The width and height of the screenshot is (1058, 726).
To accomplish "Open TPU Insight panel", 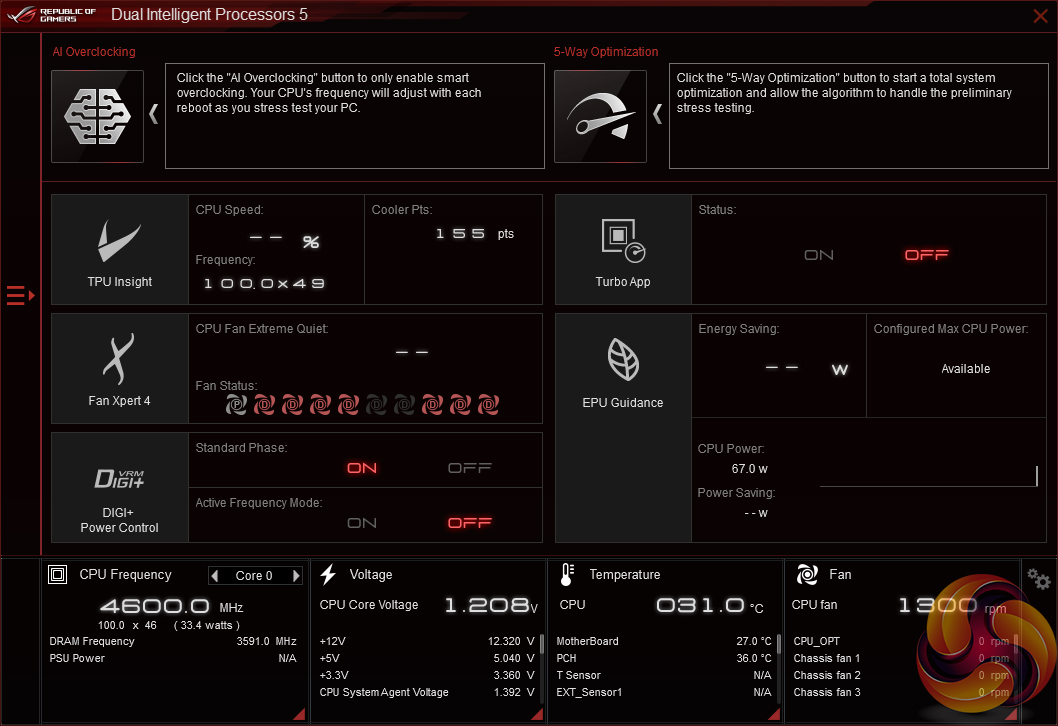I will tap(119, 249).
